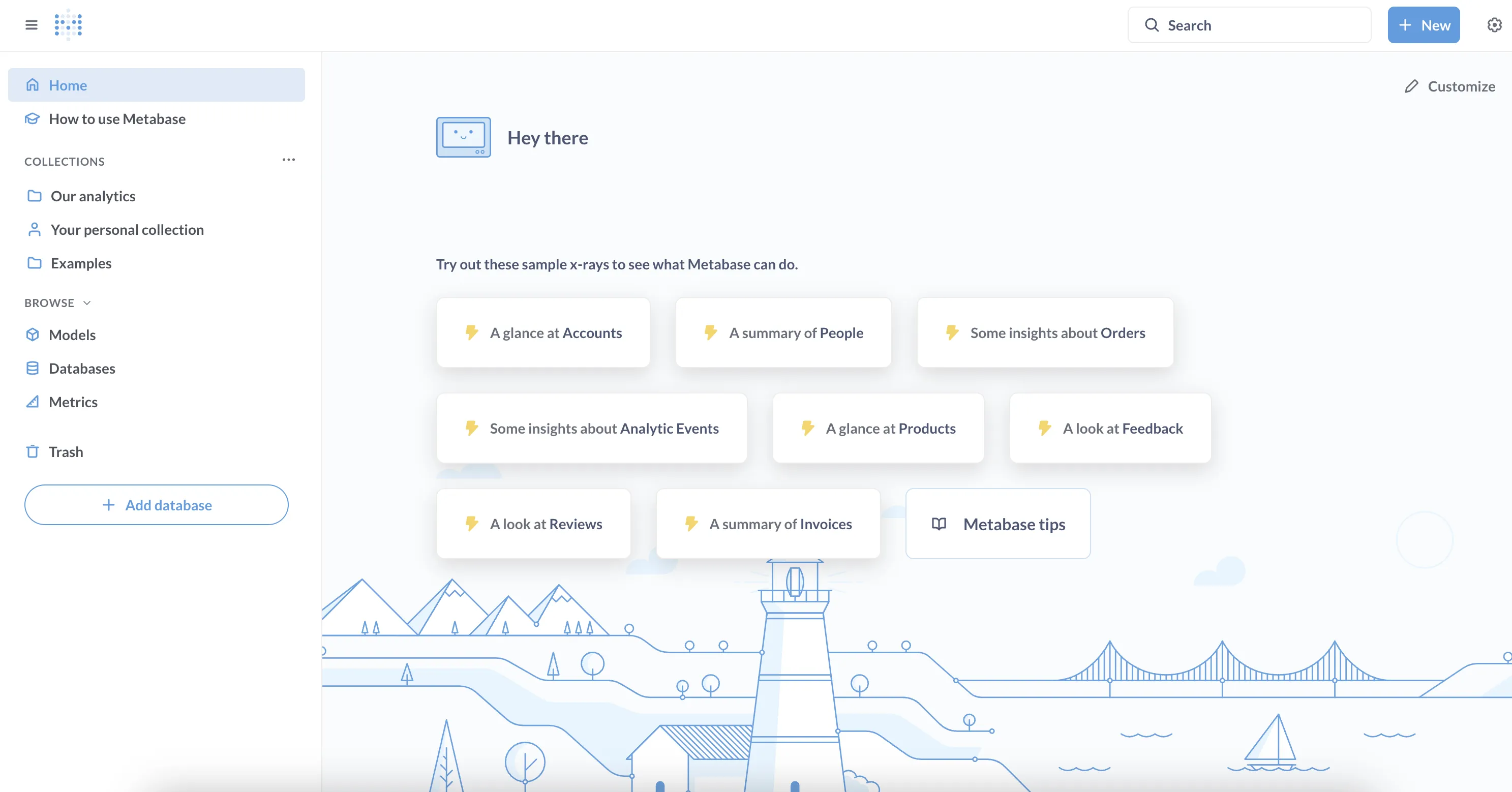Open How to use Metabase
The width and height of the screenshot is (1512, 792).
tap(116, 118)
